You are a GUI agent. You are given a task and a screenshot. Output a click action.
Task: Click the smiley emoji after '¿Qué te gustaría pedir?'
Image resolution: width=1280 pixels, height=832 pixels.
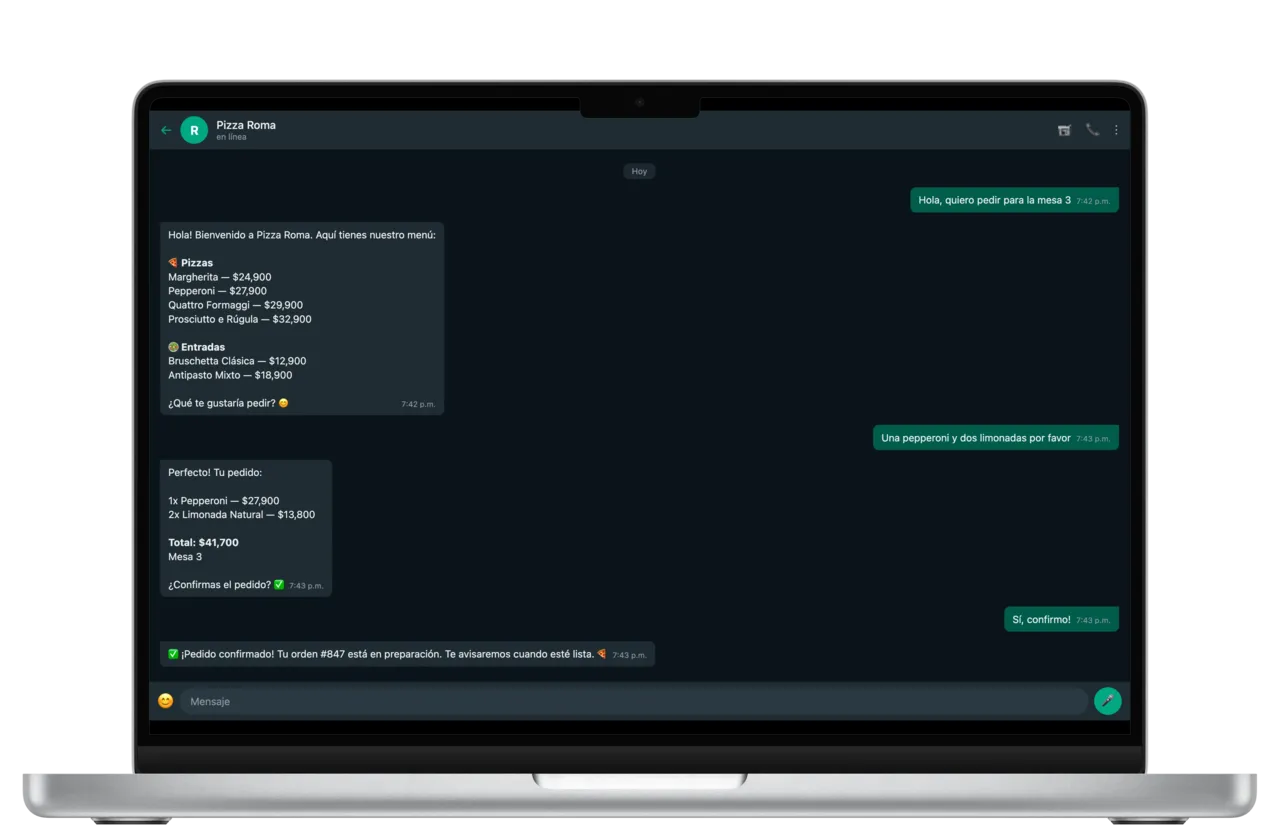click(x=284, y=403)
